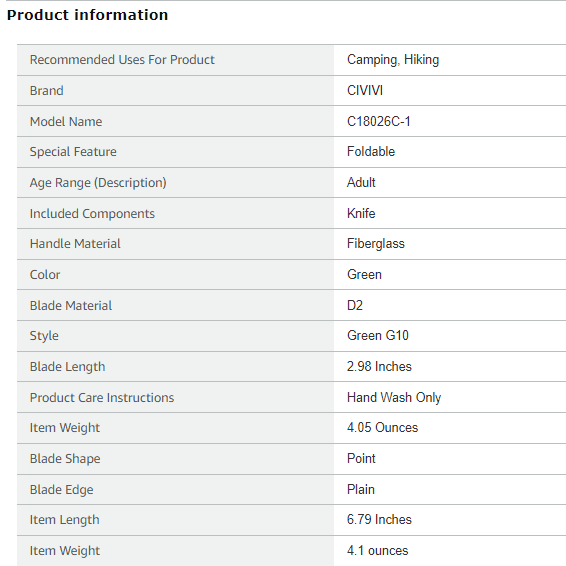The width and height of the screenshot is (566, 566).
Task: Click the Special Feature label
Action: tap(73, 152)
